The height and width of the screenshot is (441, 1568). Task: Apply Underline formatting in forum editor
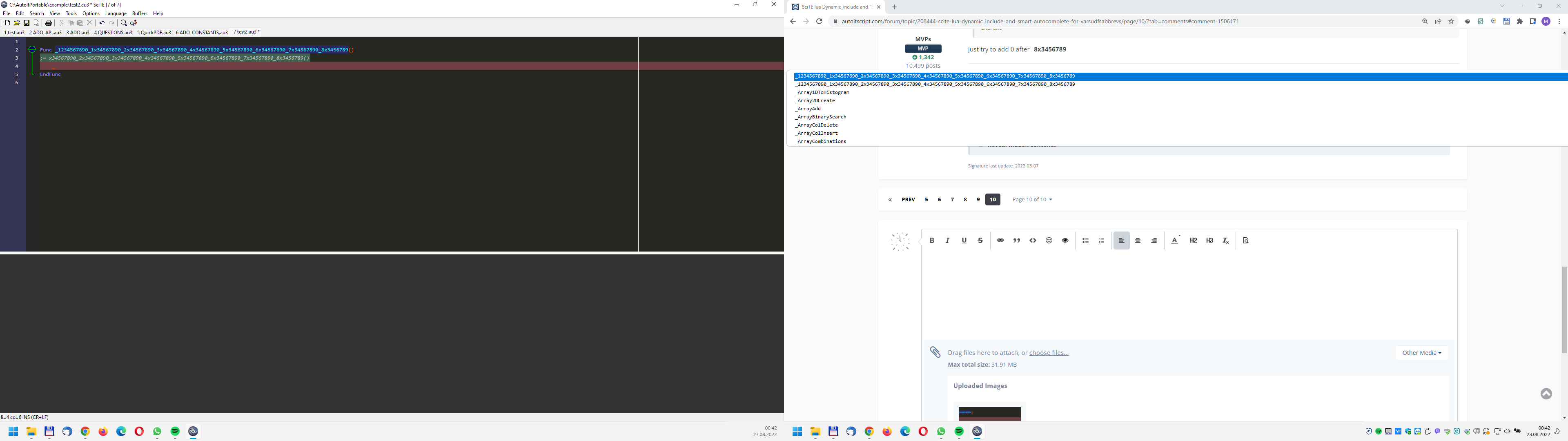click(x=964, y=241)
